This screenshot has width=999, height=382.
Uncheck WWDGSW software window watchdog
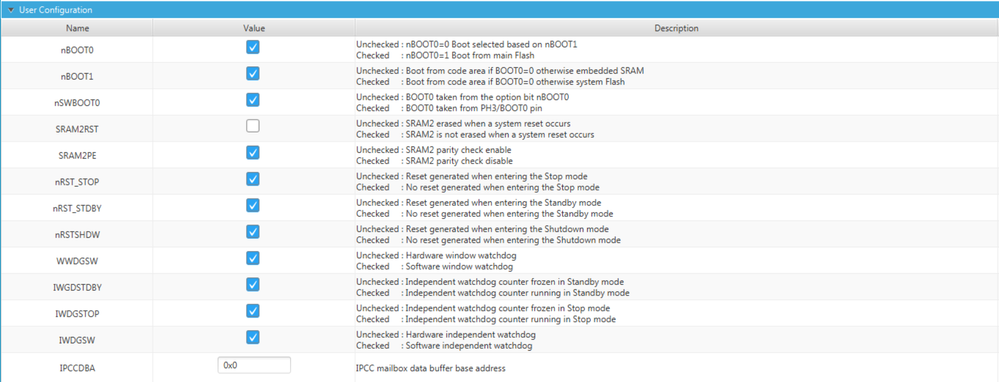[x=253, y=258]
